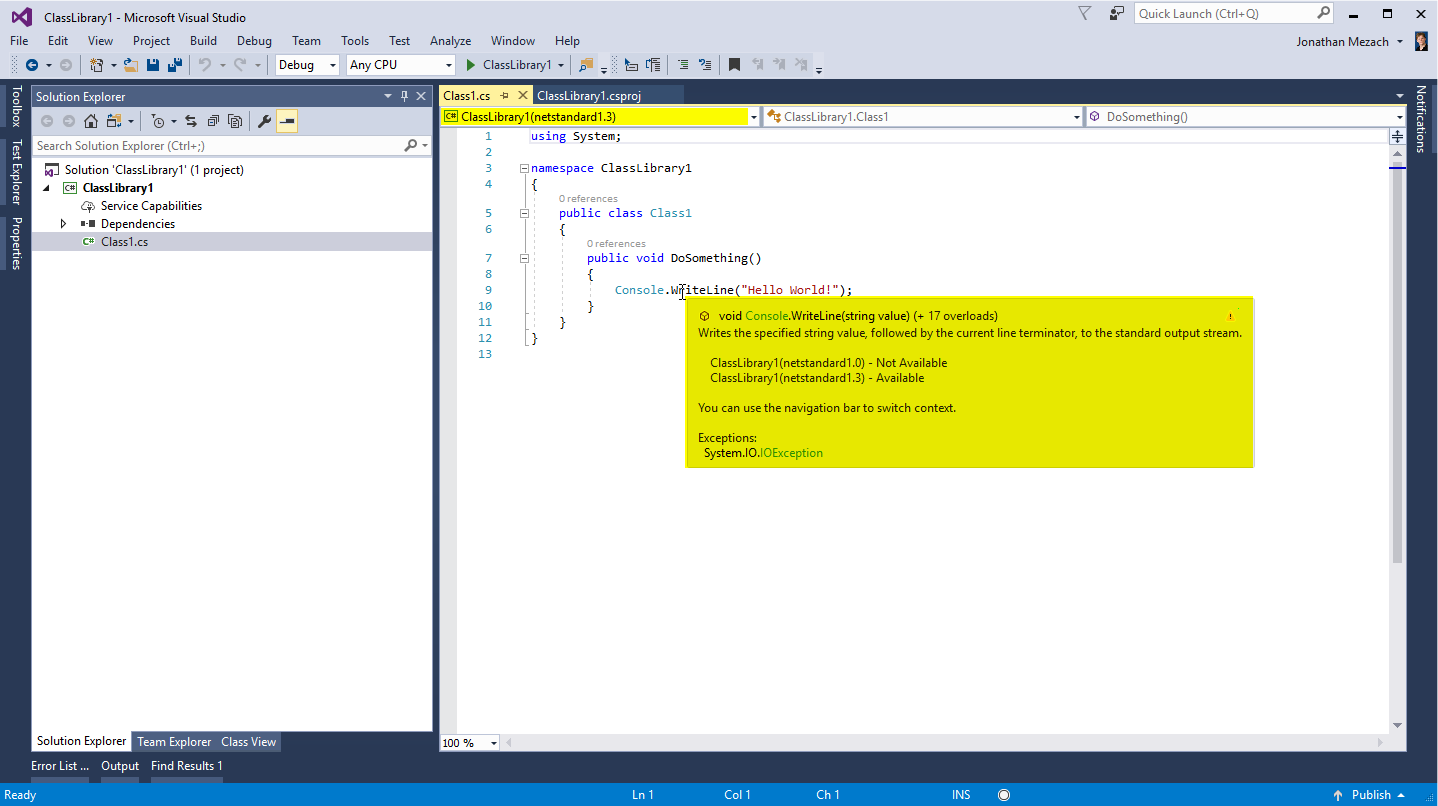Click the bookmark icon in the toolbar
This screenshot has height=806, width=1438.
click(x=734, y=65)
